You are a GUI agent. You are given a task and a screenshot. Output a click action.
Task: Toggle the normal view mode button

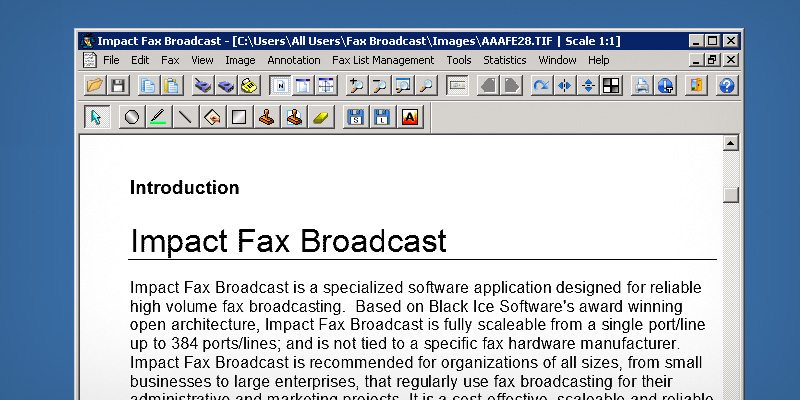280,86
